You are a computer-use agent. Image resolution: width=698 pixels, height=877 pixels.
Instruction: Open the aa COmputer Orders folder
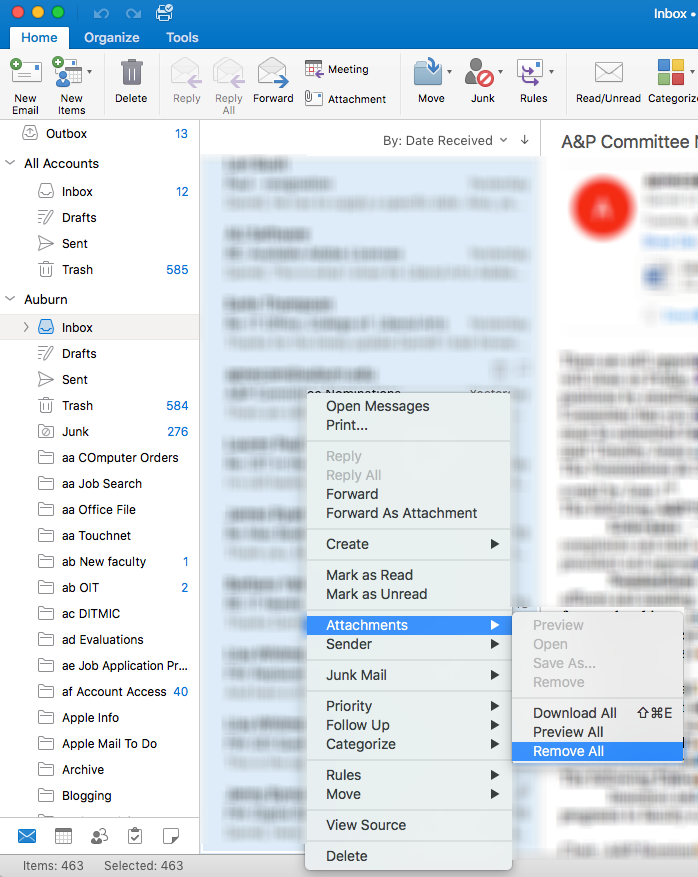pos(100,458)
